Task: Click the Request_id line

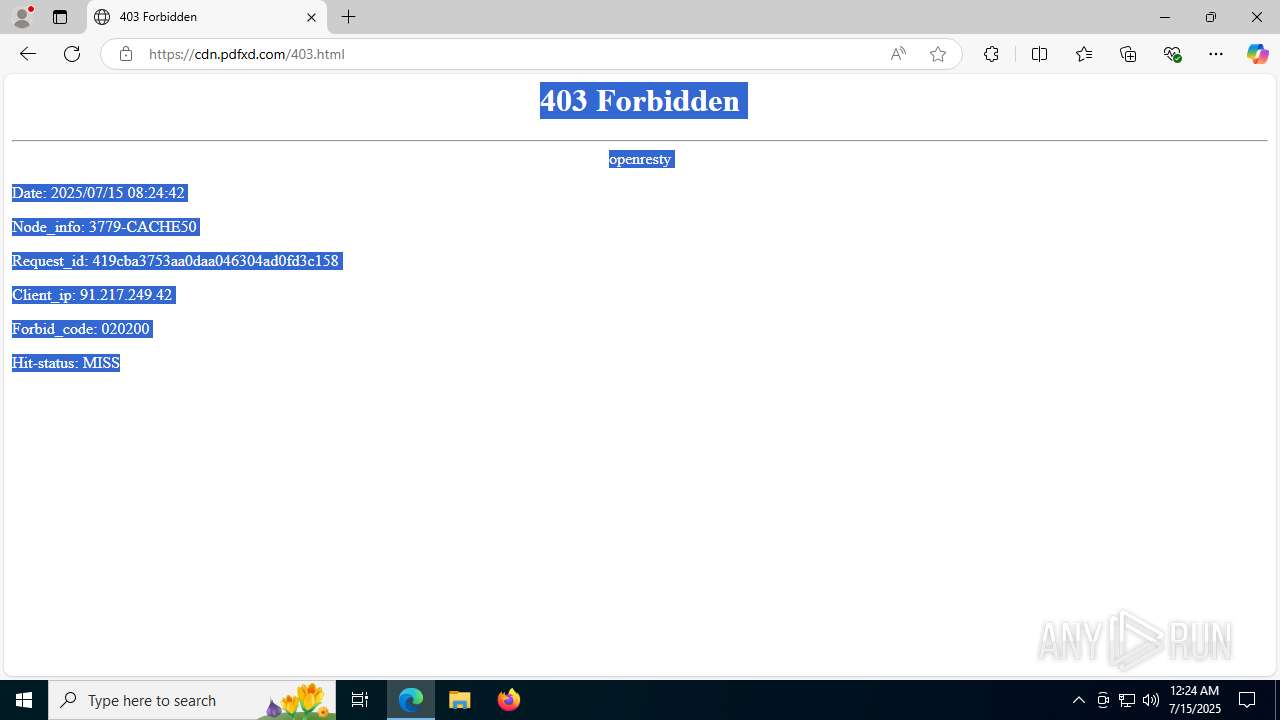Action: 176,261
